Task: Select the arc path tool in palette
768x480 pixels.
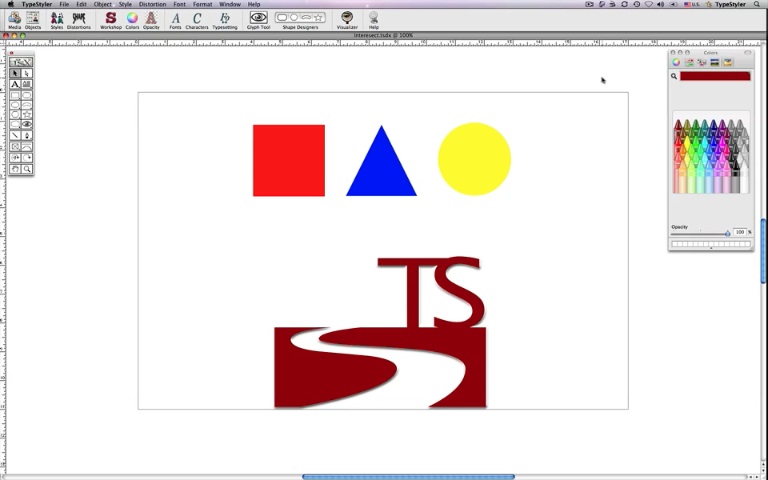Action: click(27, 147)
